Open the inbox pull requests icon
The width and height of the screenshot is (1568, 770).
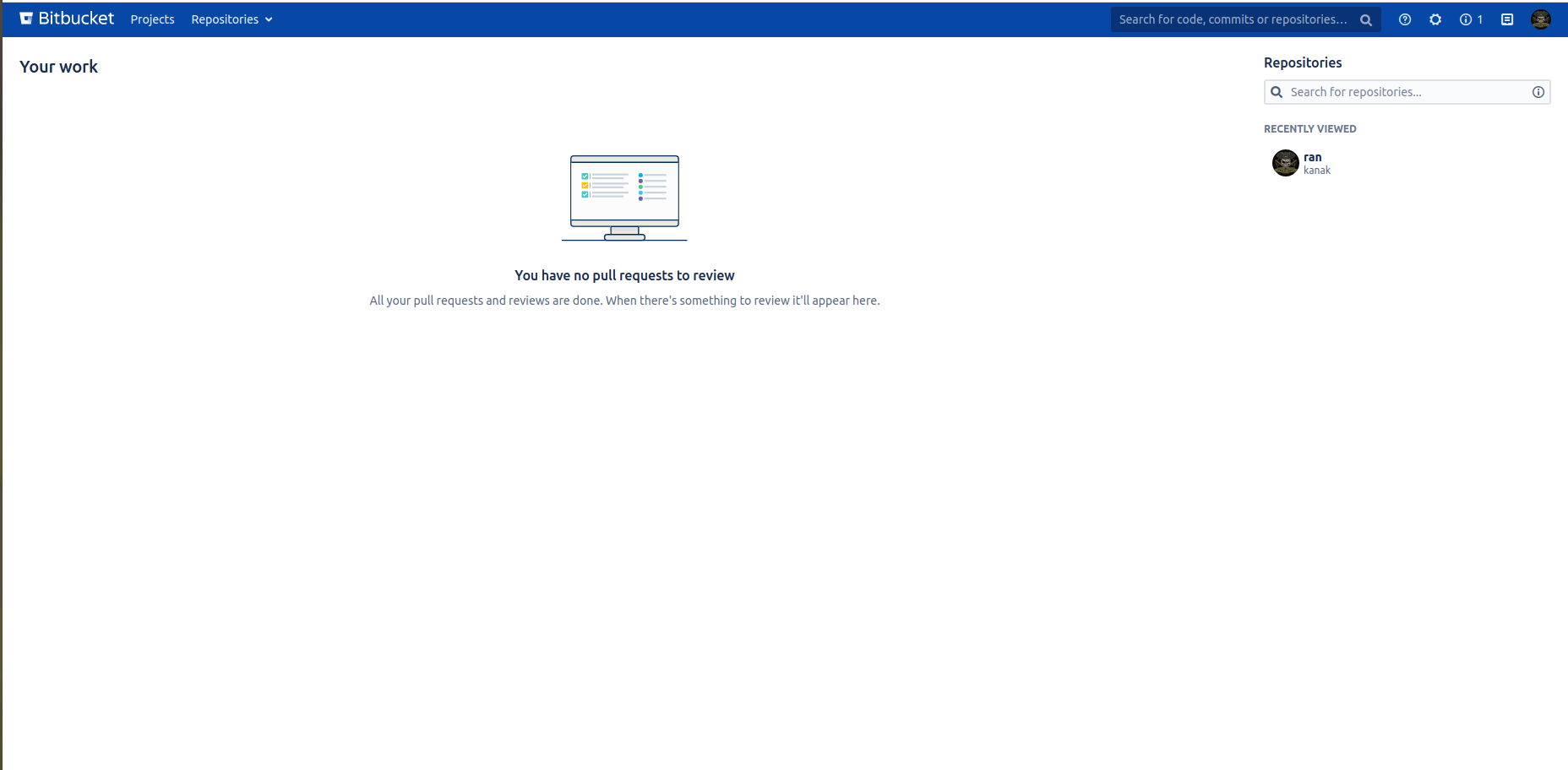(x=1507, y=19)
